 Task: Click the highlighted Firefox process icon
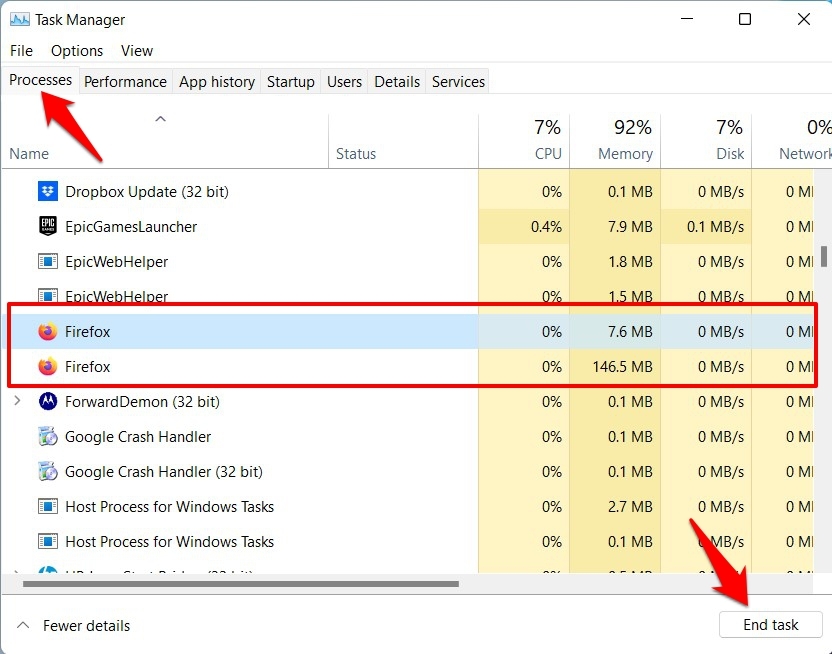click(47, 331)
